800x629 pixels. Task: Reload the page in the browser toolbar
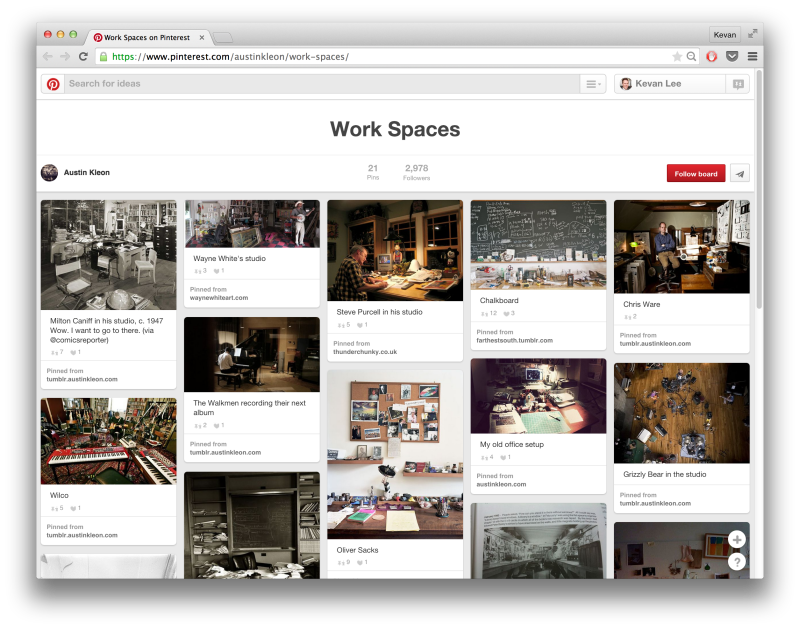click(83, 56)
